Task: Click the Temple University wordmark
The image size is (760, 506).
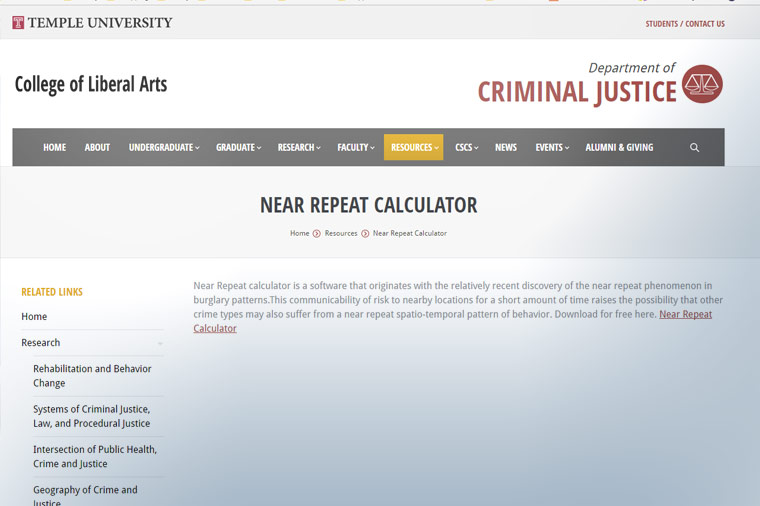Action: (100, 23)
